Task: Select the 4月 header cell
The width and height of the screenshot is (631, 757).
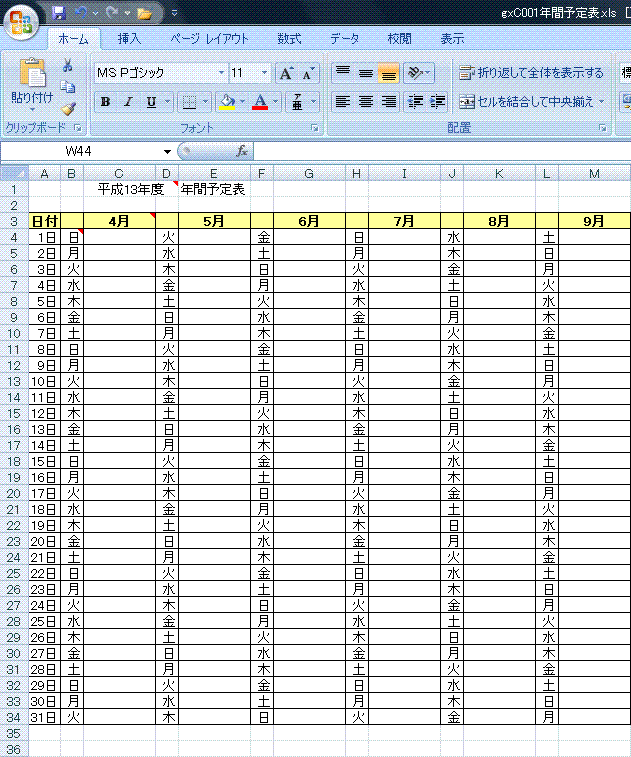Action: tap(119, 221)
